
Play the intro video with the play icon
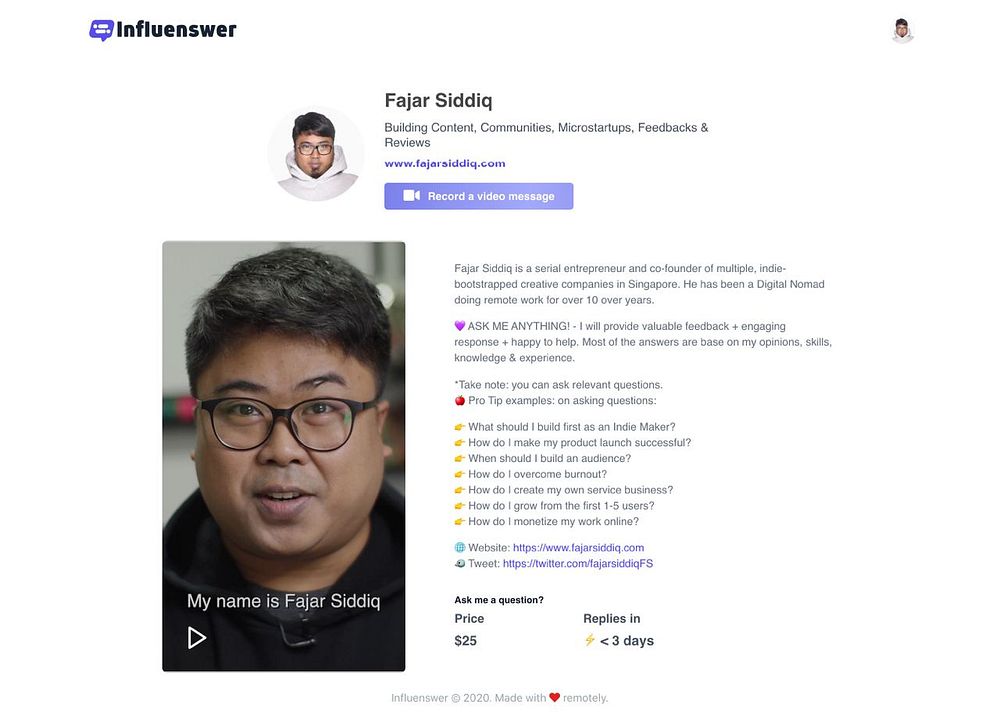196,638
